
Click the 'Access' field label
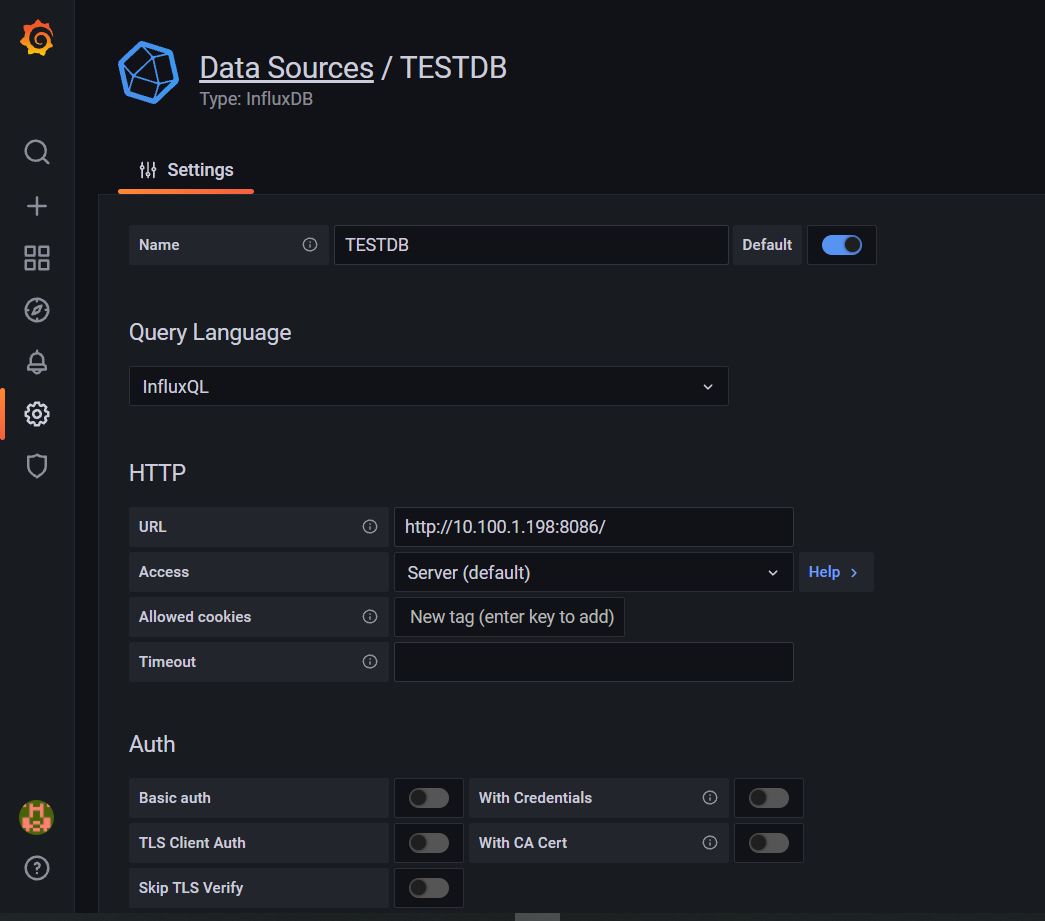[163, 572]
